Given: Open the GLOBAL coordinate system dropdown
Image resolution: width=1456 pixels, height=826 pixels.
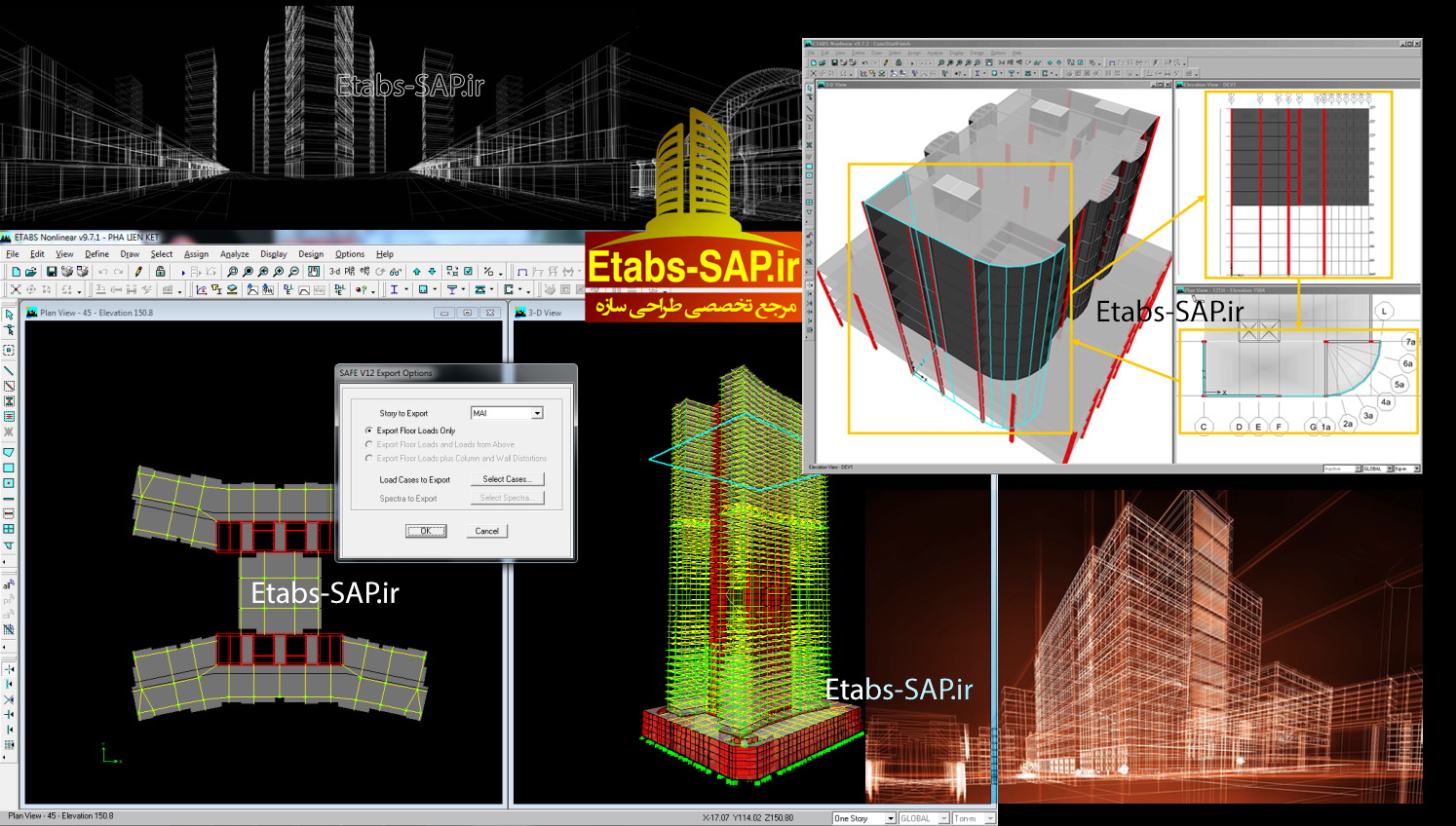Looking at the screenshot, I should [943, 818].
